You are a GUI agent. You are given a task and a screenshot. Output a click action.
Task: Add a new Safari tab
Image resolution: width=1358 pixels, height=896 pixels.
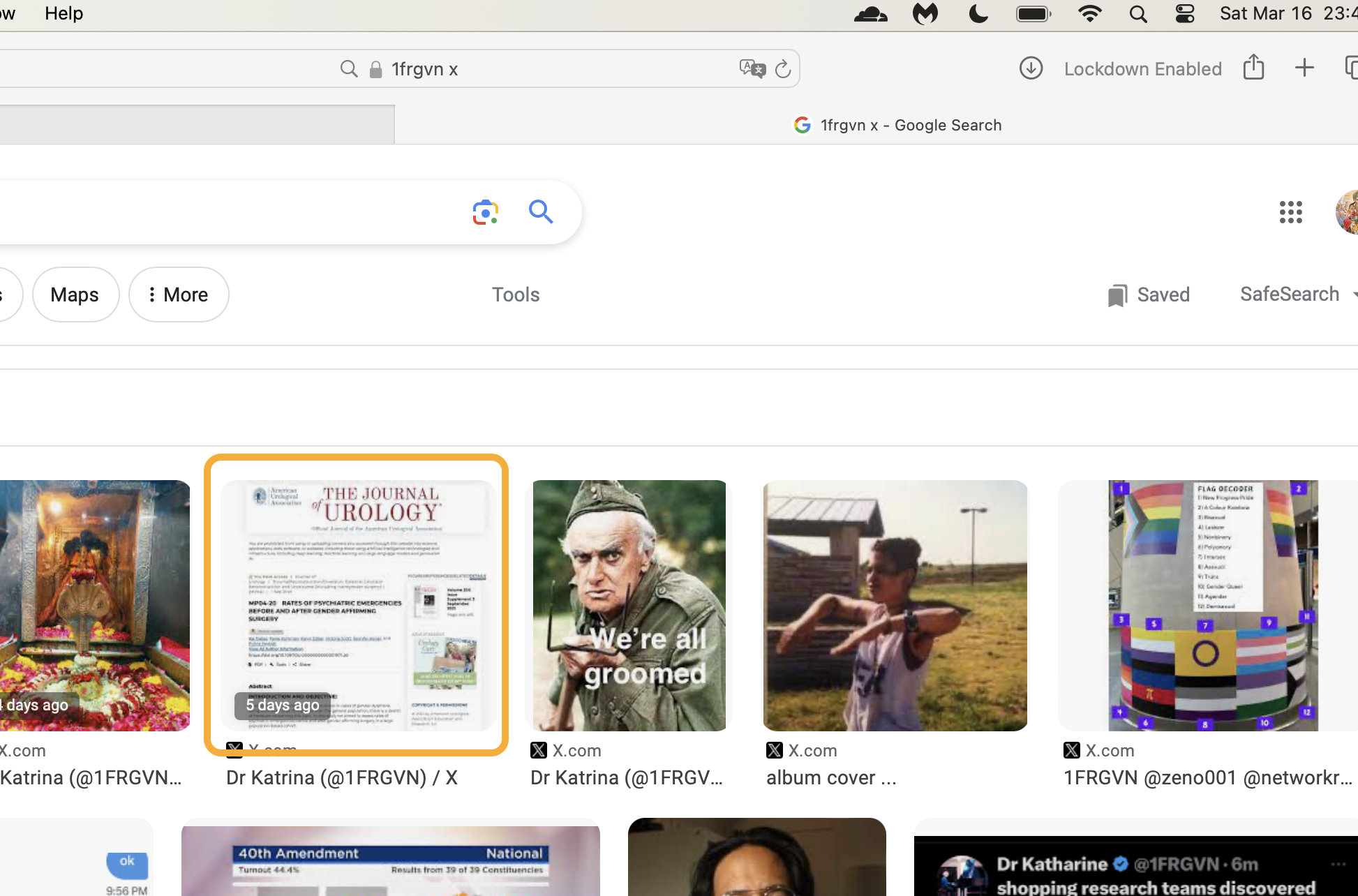click(x=1304, y=68)
